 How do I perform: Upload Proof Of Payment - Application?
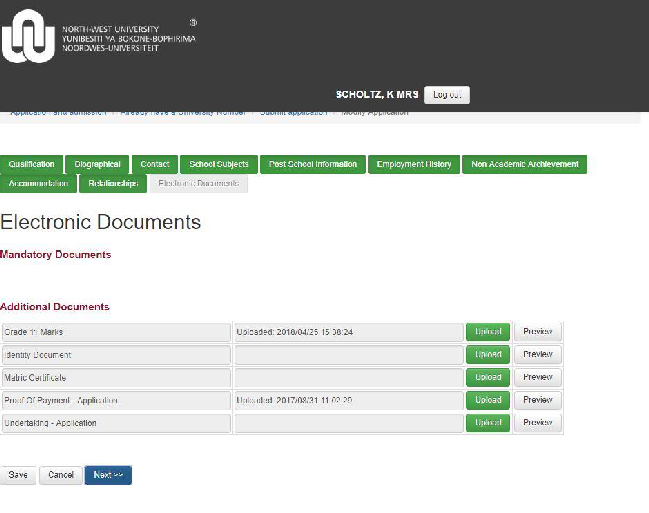[x=488, y=400]
